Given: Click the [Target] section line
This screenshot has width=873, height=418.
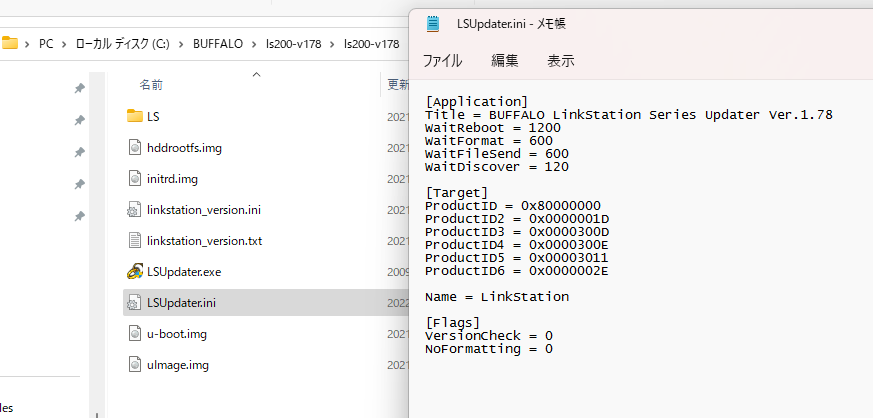Looking at the screenshot, I should pyautogui.click(x=457, y=193).
